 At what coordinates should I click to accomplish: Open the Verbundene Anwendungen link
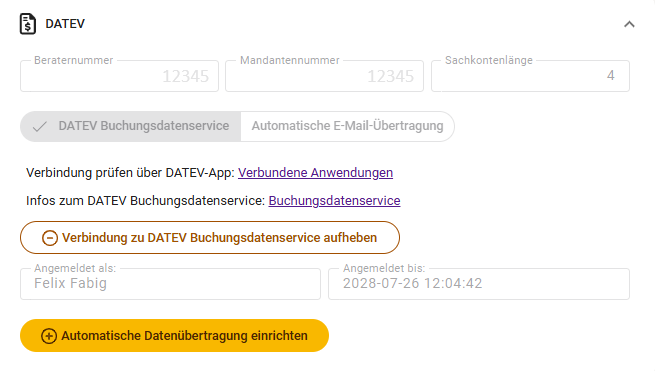(315, 173)
